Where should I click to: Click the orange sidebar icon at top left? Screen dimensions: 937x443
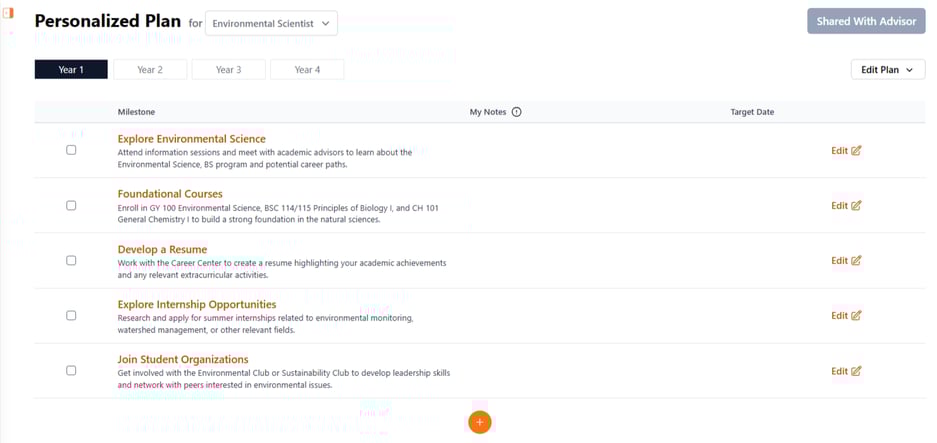pyautogui.click(x=8, y=13)
